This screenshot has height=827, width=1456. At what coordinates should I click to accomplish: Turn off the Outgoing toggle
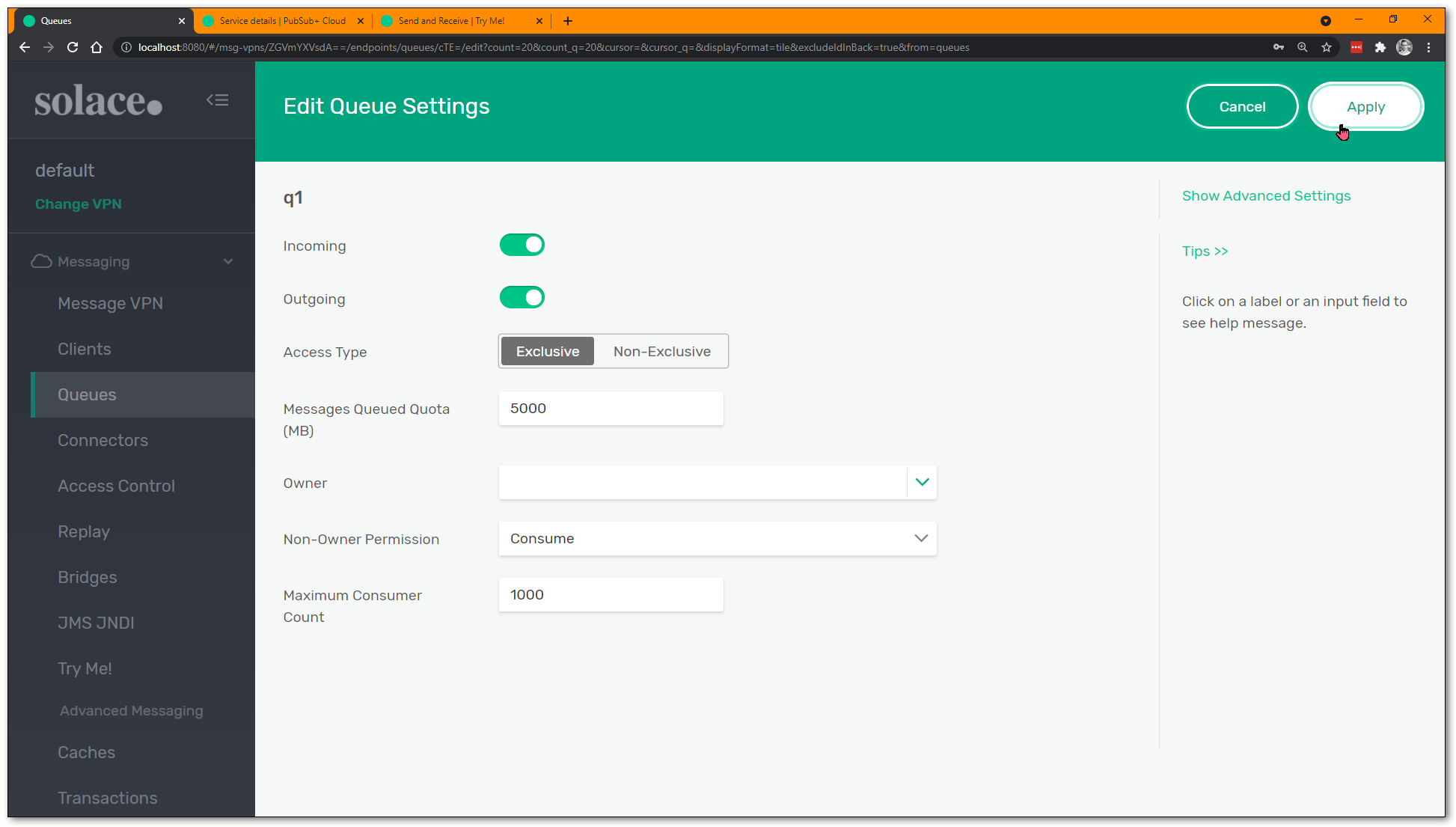point(521,298)
